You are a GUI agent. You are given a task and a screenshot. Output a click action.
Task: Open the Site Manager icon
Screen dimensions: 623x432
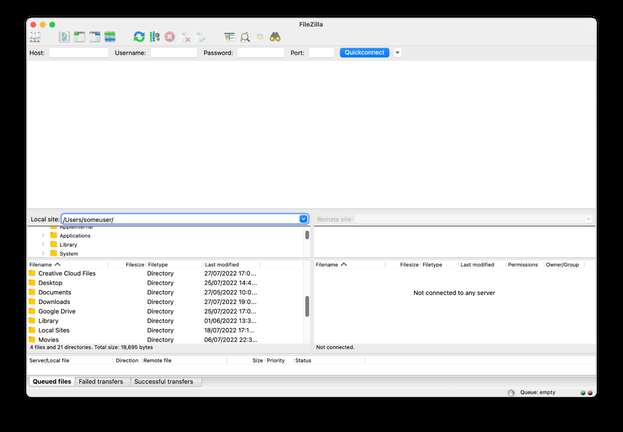click(35, 37)
